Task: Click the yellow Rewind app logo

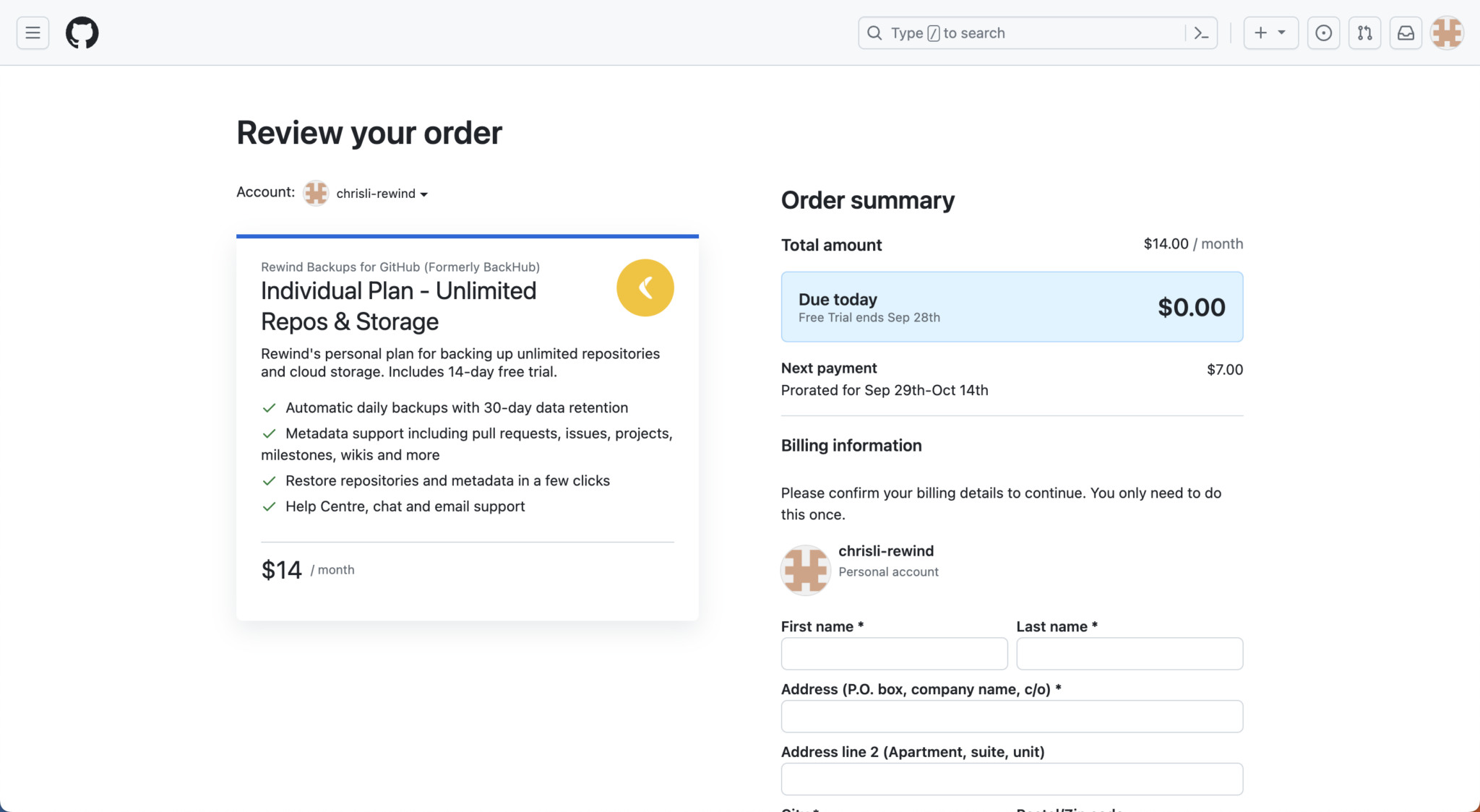Action: 645,288
